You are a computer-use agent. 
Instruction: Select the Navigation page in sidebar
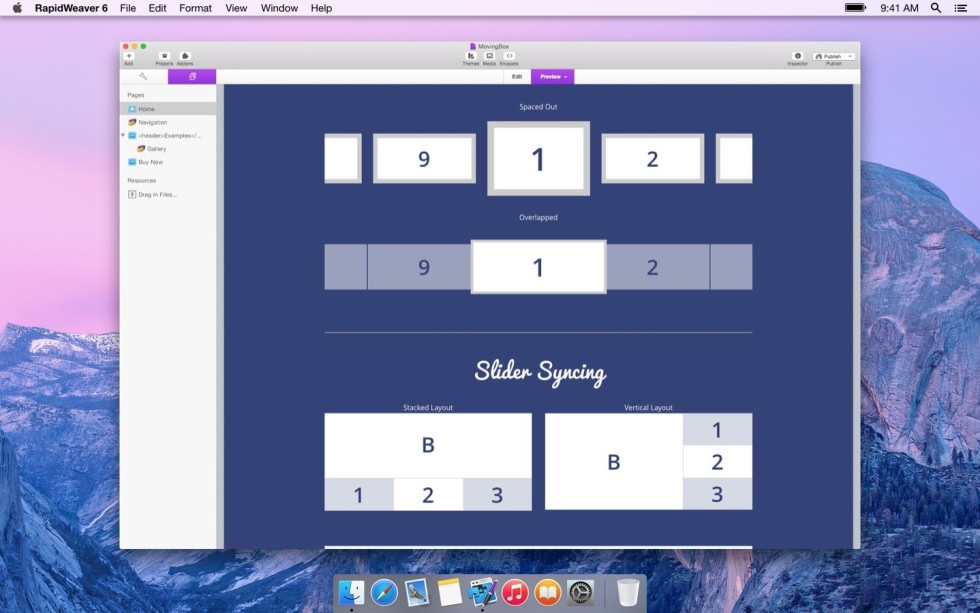click(168, 122)
